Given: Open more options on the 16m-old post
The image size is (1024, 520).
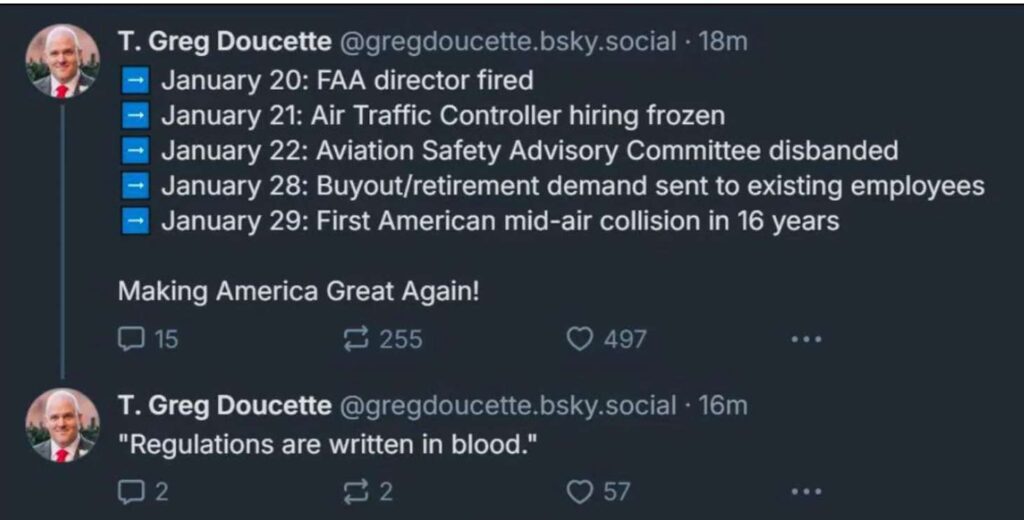Looking at the screenshot, I should (x=805, y=491).
